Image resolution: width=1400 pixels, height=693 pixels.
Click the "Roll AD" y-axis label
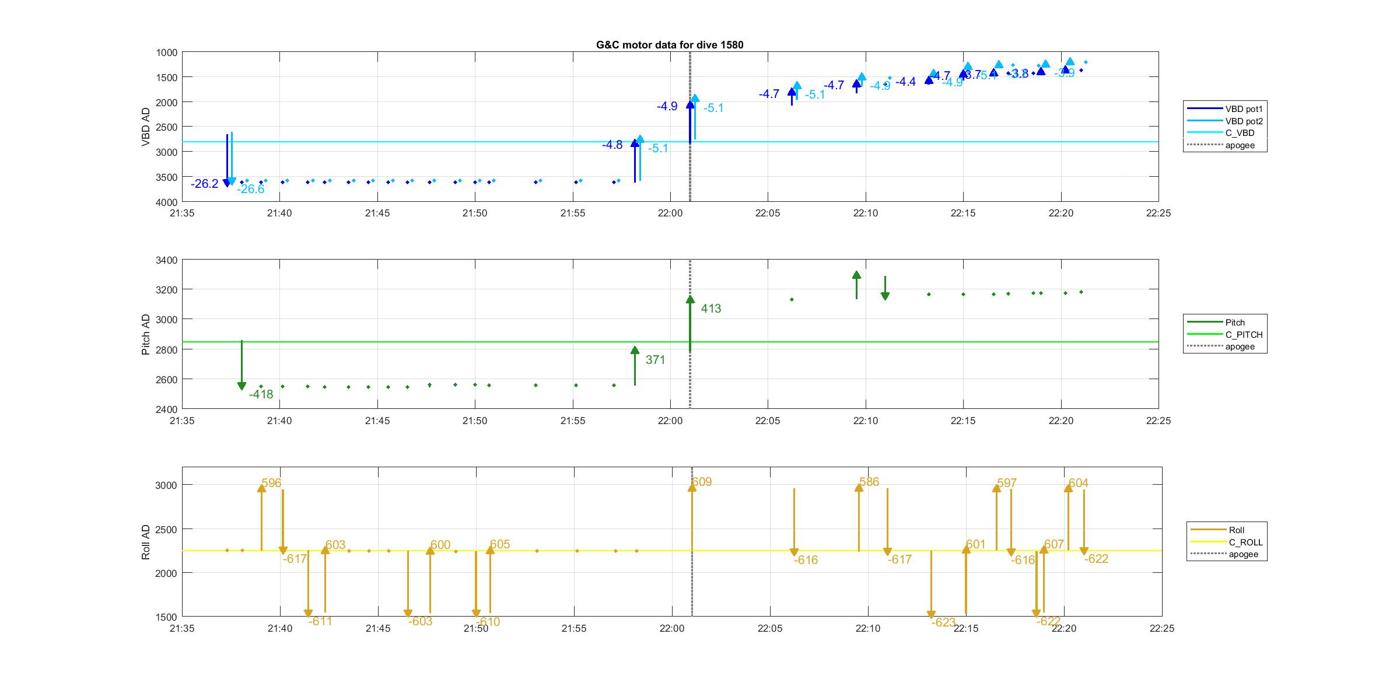pos(146,541)
